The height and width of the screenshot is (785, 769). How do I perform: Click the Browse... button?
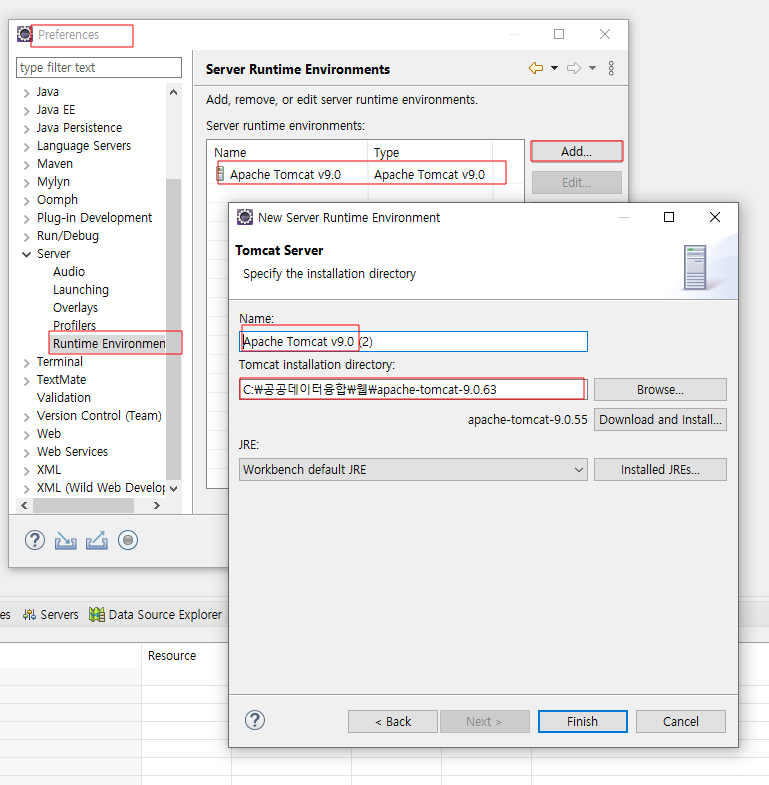[660, 389]
